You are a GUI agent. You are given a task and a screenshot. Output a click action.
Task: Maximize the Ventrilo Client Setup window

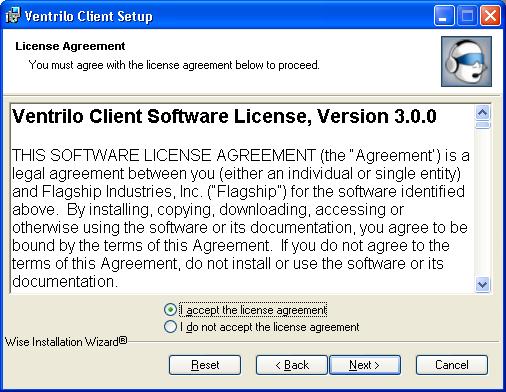467,15
